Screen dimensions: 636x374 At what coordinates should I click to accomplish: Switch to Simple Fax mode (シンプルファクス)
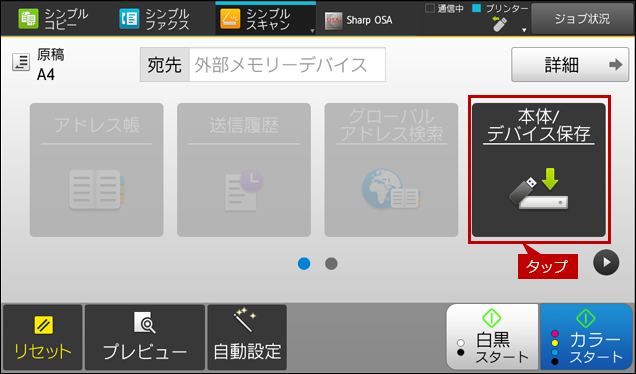click(154, 19)
